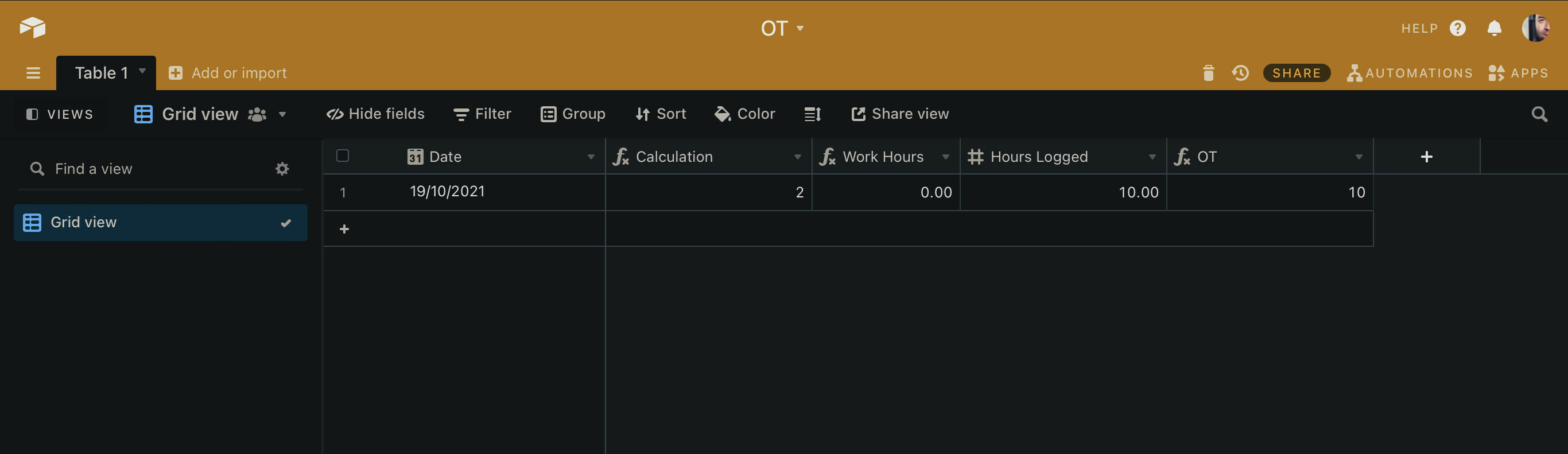Image resolution: width=1568 pixels, height=454 pixels.
Task: Select Grid view in sidebar list
Action: tap(160, 222)
